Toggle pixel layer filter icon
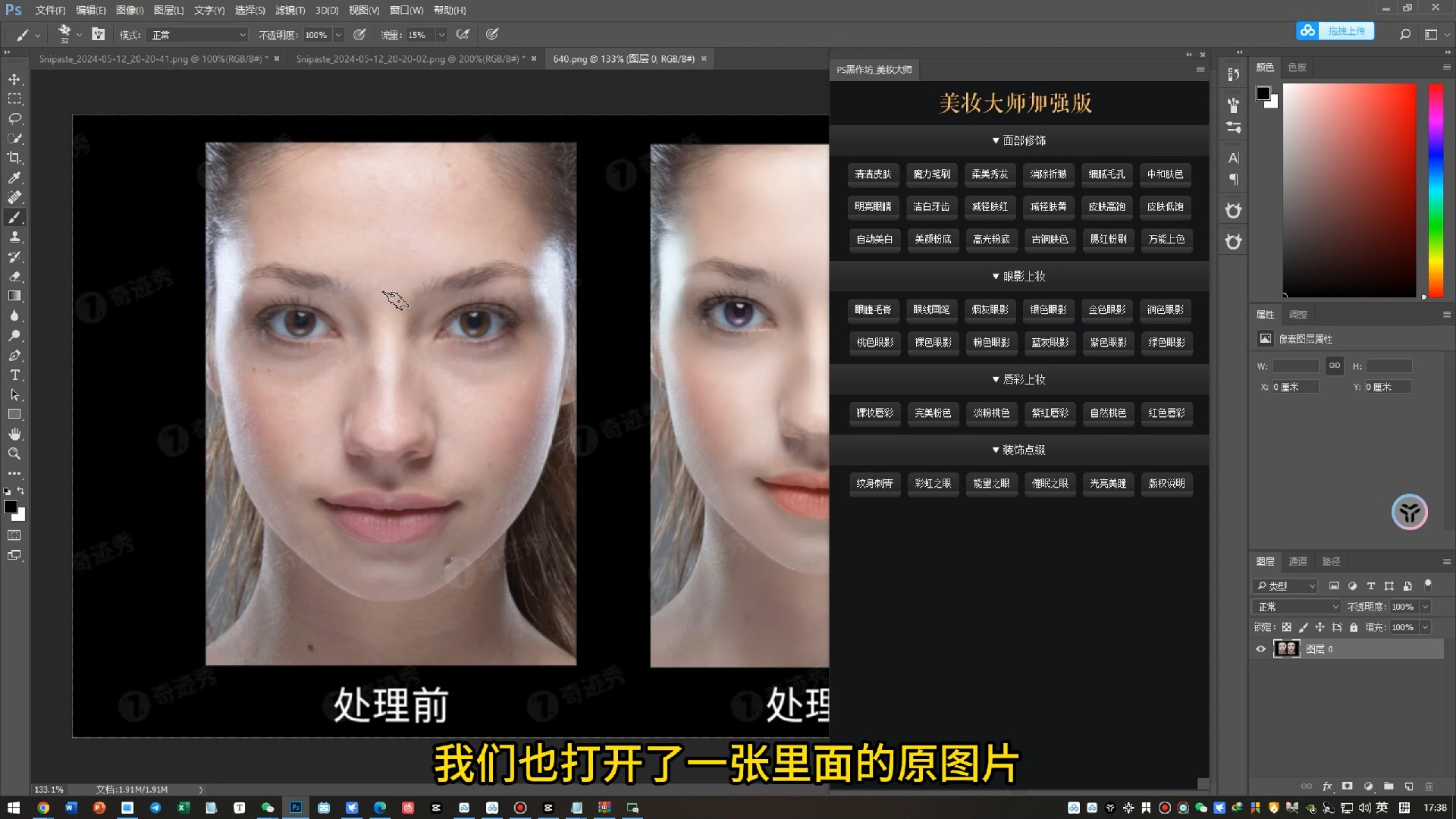Screen dimensions: 1456x819 (x=1334, y=585)
